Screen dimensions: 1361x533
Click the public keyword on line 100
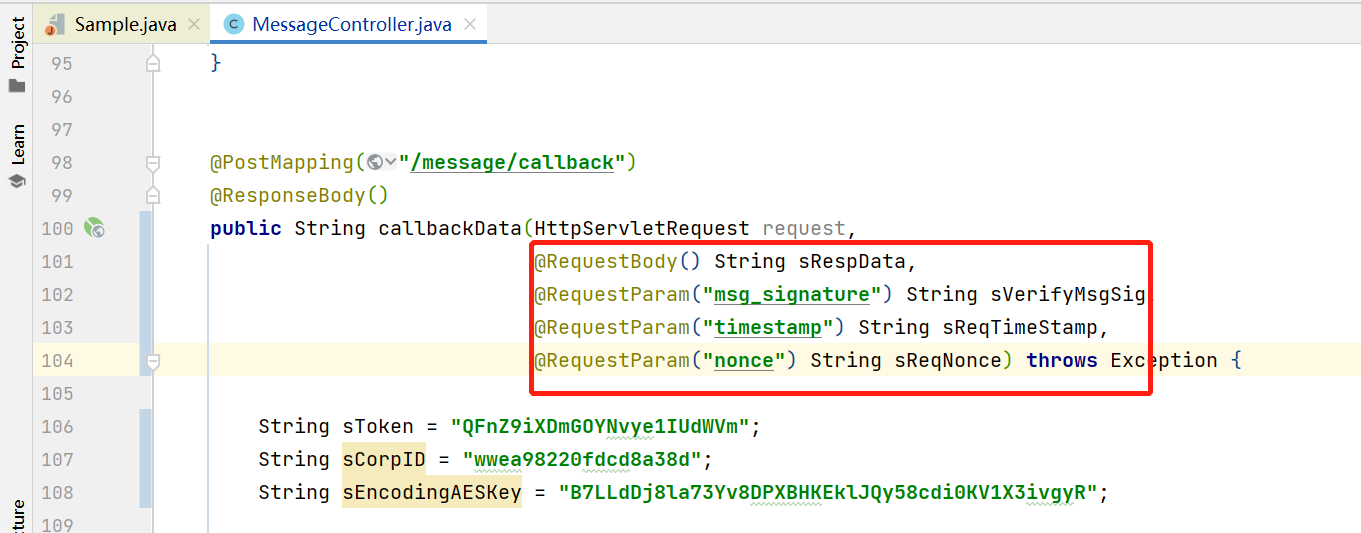[x=246, y=228]
